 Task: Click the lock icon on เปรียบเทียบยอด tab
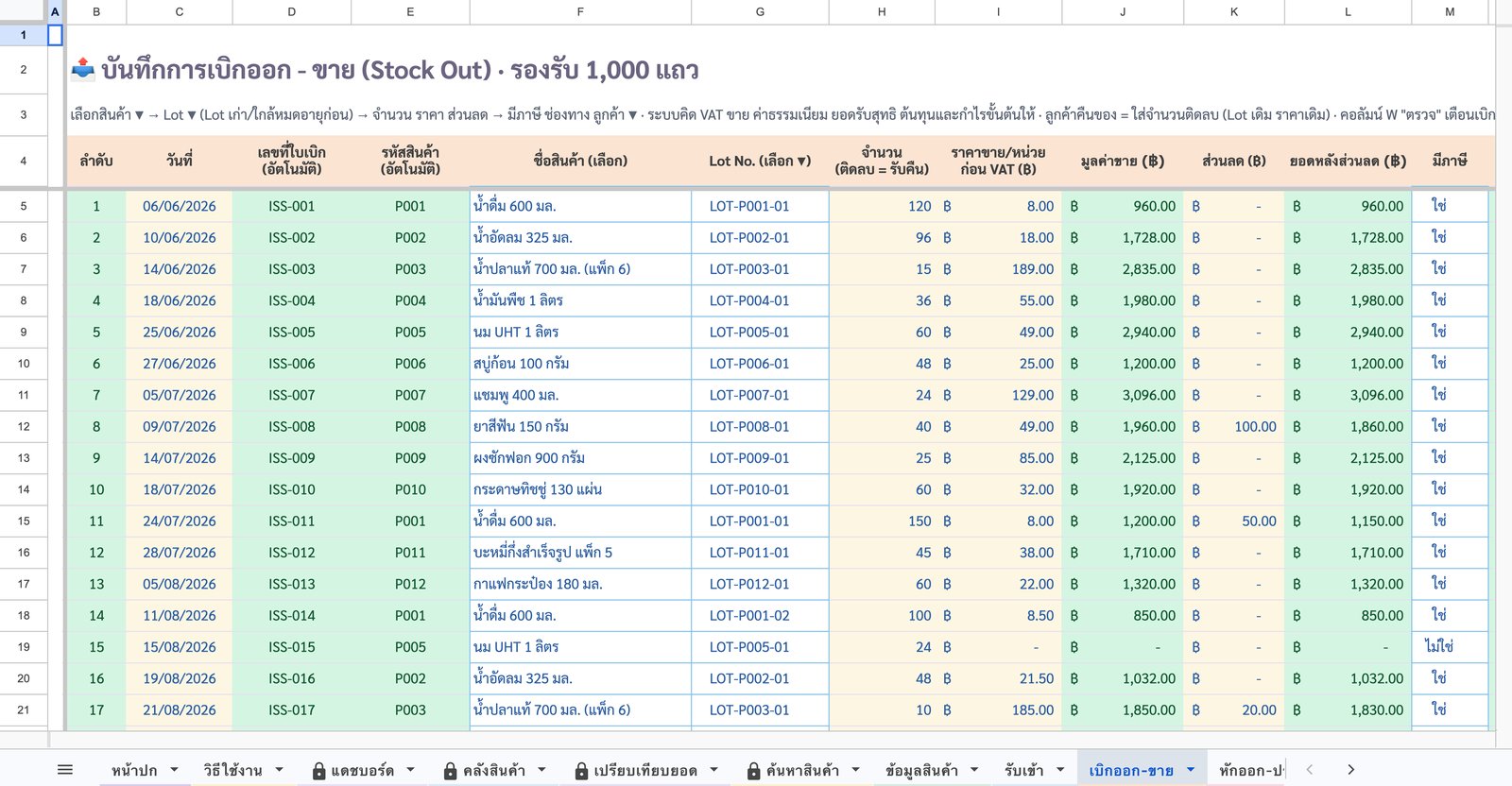pyautogui.click(x=581, y=772)
